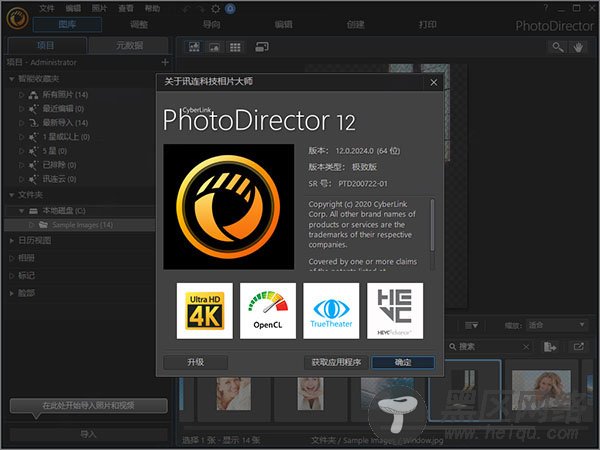Click the OpenCL badge icon
The width and height of the screenshot is (600, 450).
[268, 311]
